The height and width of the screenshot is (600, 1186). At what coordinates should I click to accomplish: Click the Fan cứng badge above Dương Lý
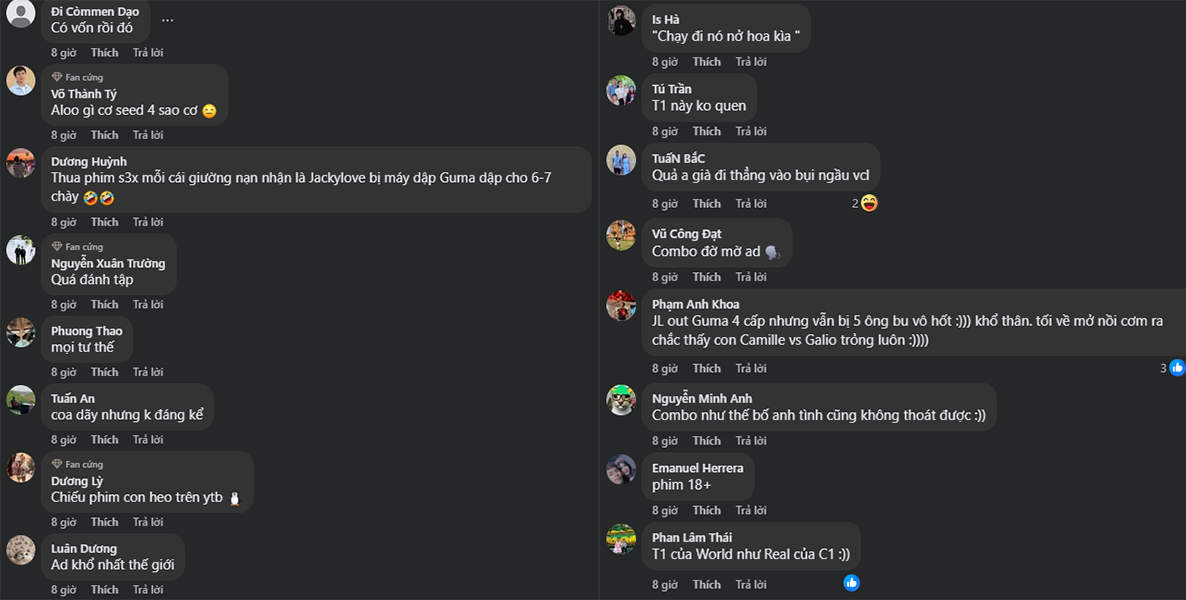tap(78, 464)
